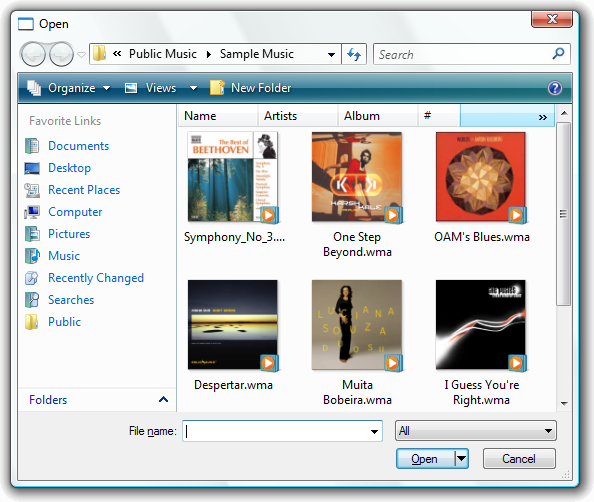Click the scrollbar down arrow
This screenshot has height=502, width=594.
click(564, 403)
